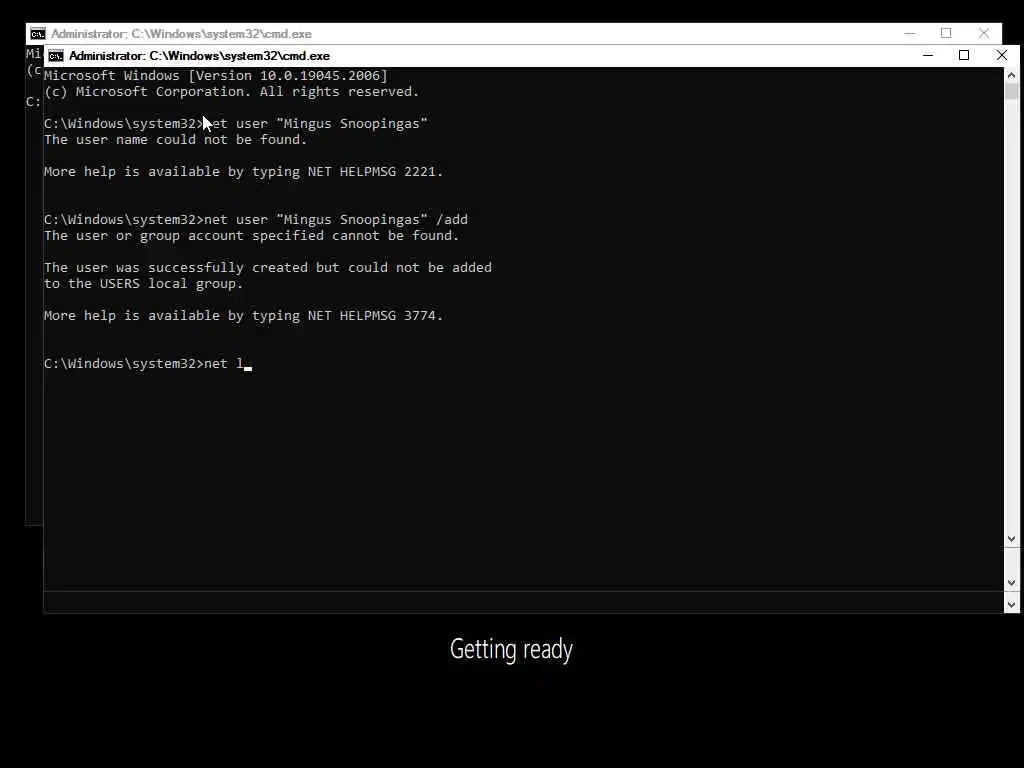Click the front cmd window system icon

click(x=56, y=56)
